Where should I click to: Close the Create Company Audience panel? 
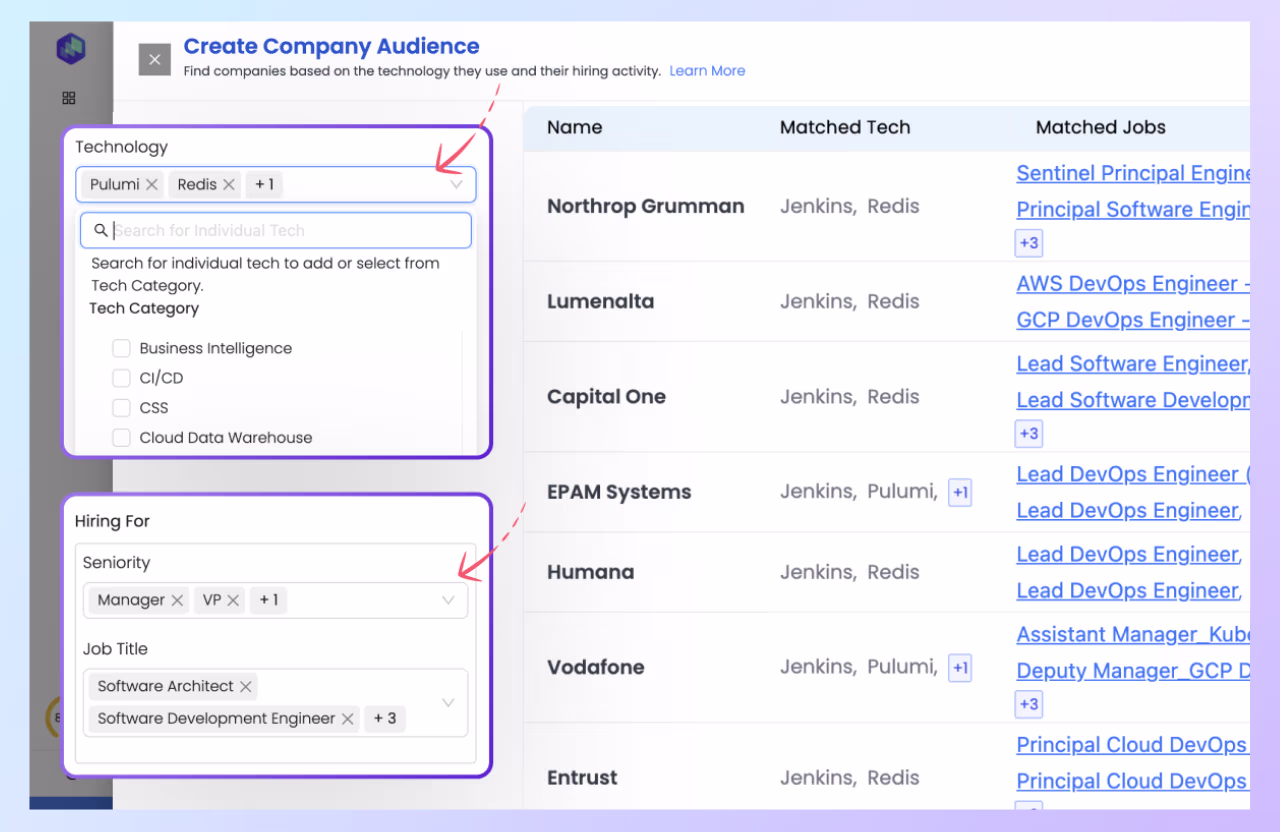click(x=154, y=60)
